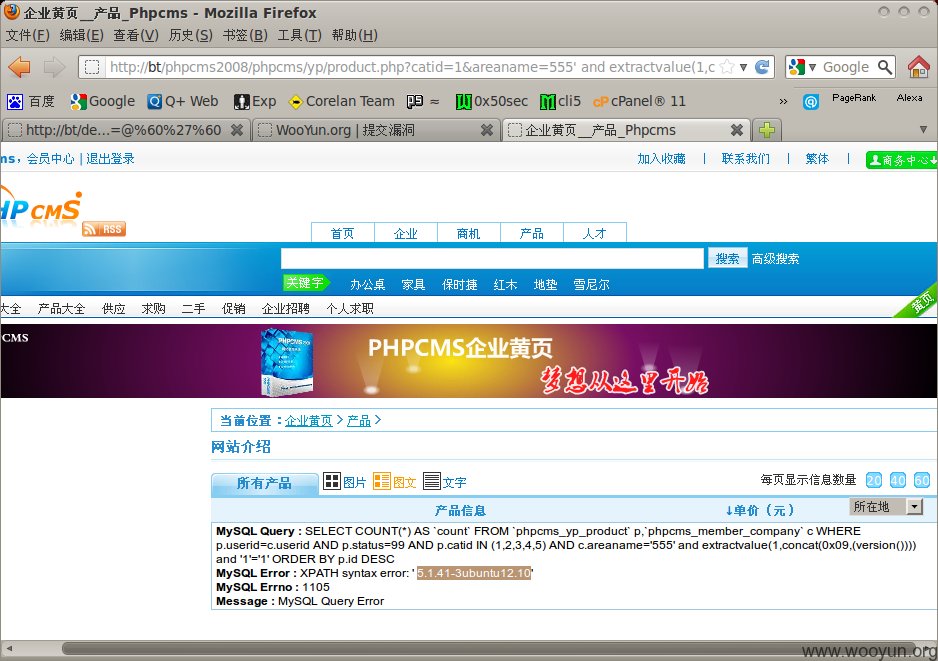Click the 红木 keyword link
Screen dimensions: 938x661
point(505,284)
